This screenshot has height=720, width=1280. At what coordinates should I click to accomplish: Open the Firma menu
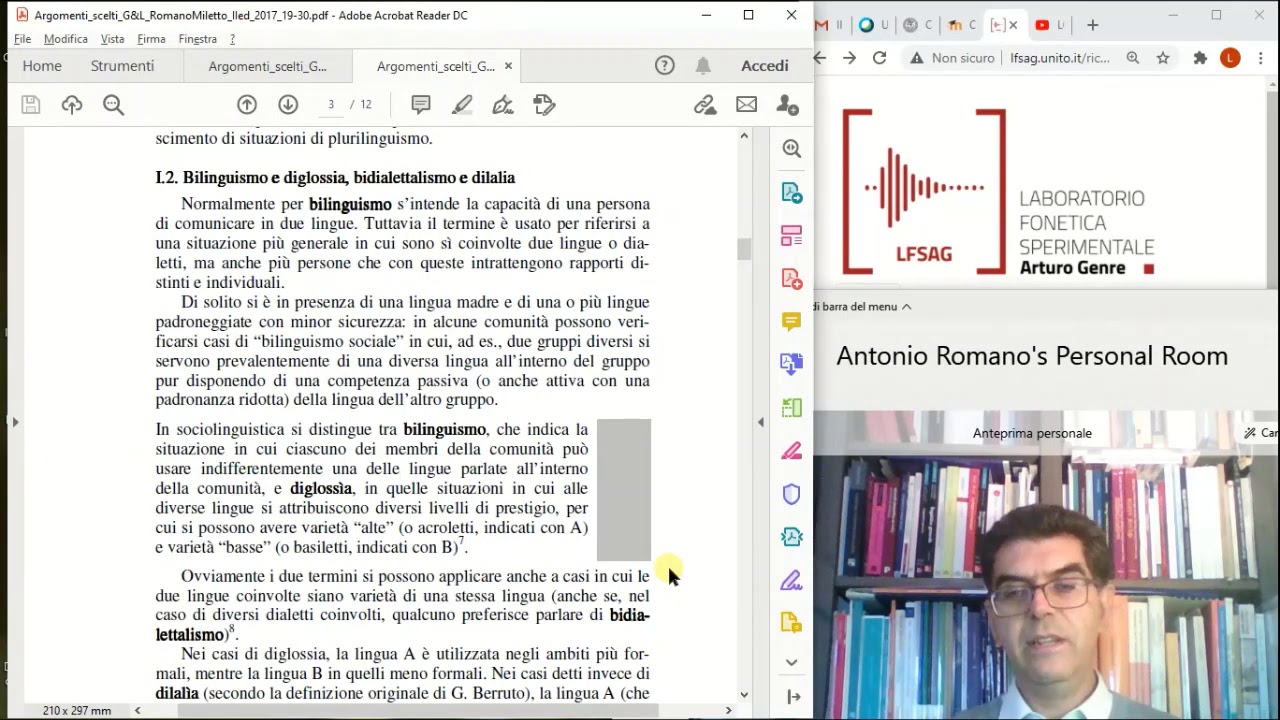(151, 39)
